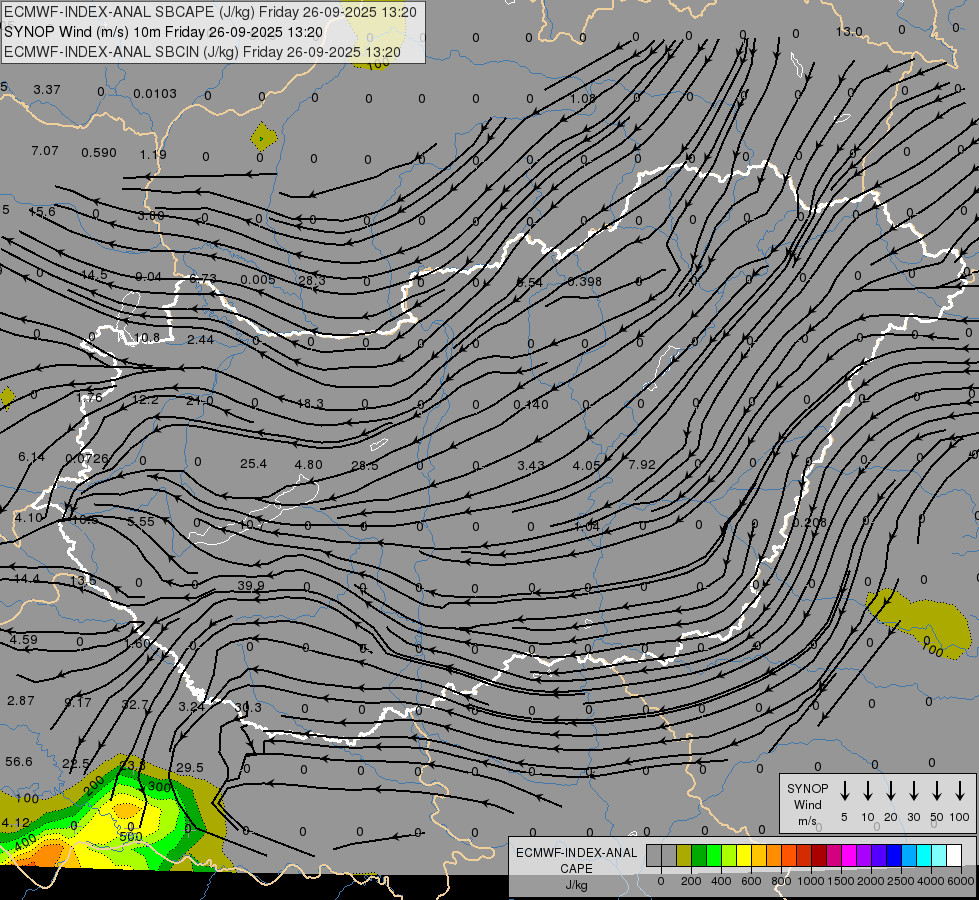Viewport: 979px width, 900px height.
Task: Click the 2.87 value on the map
Action: tap(21, 701)
